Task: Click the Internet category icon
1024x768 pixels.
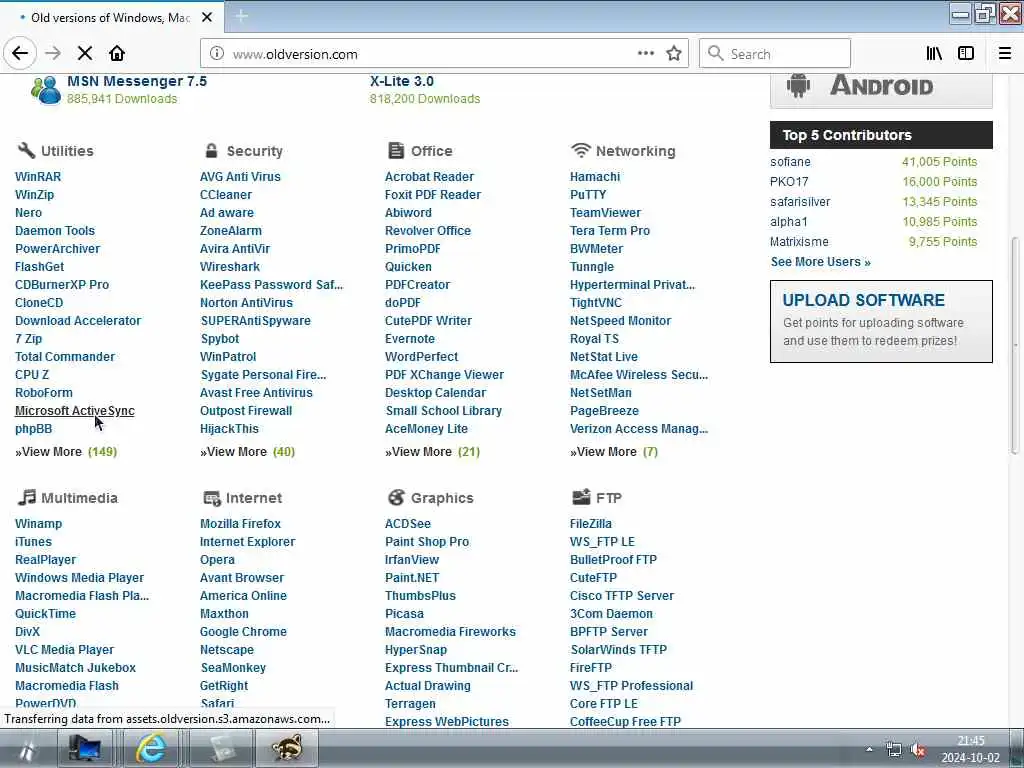Action: pyautogui.click(x=212, y=498)
